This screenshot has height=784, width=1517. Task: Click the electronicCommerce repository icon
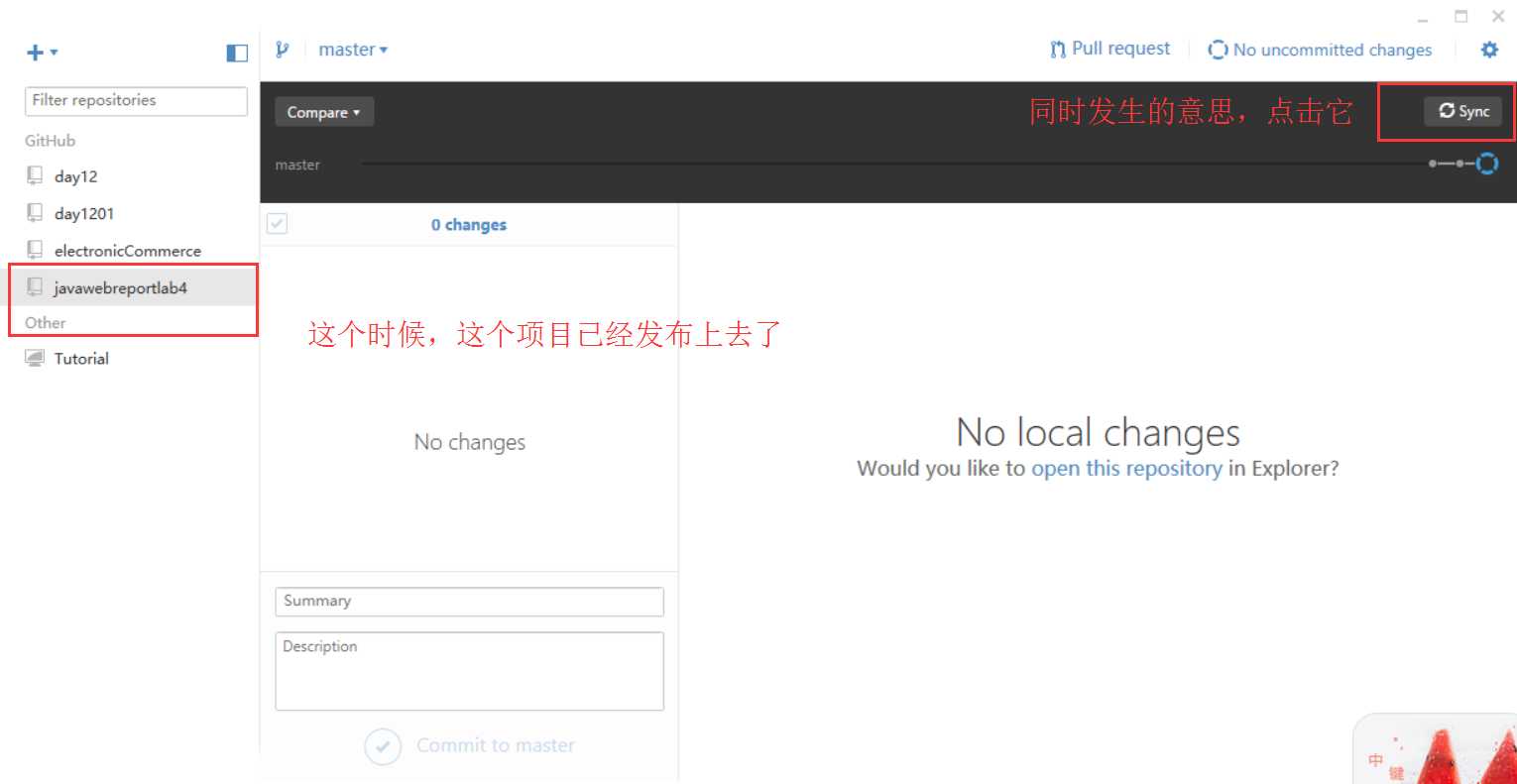tap(35, 250)
